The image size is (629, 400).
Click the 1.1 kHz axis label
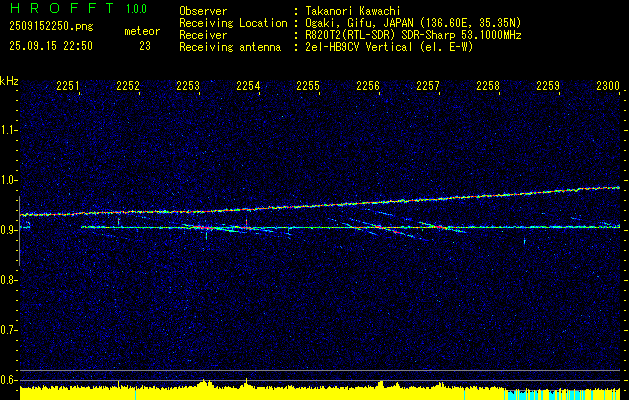pos(8,130)
